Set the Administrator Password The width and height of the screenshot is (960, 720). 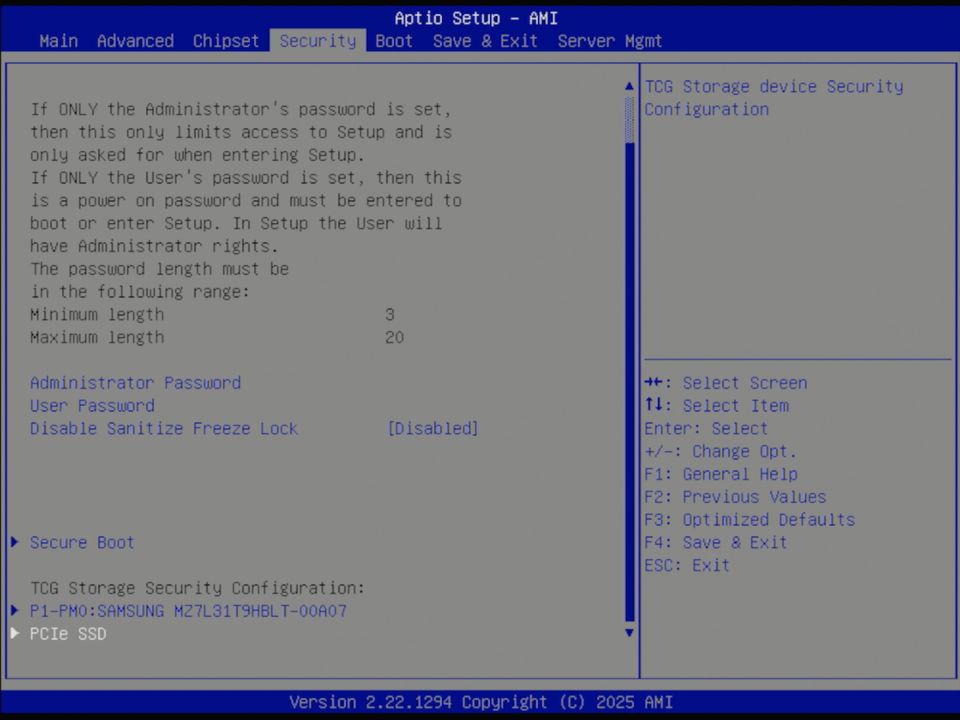135,382
